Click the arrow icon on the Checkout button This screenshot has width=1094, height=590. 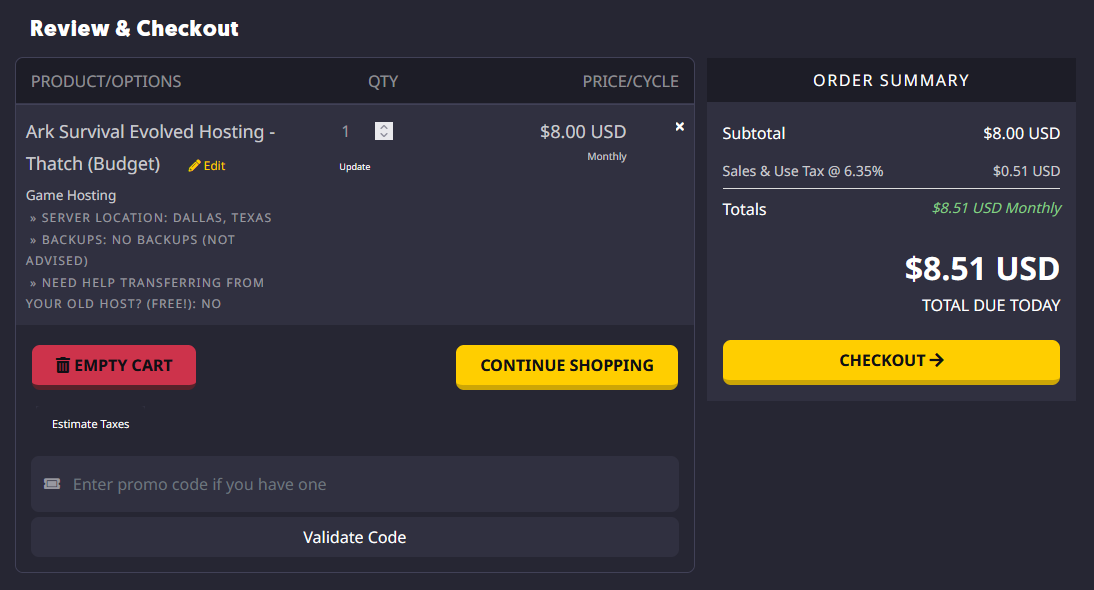point(937,360)
